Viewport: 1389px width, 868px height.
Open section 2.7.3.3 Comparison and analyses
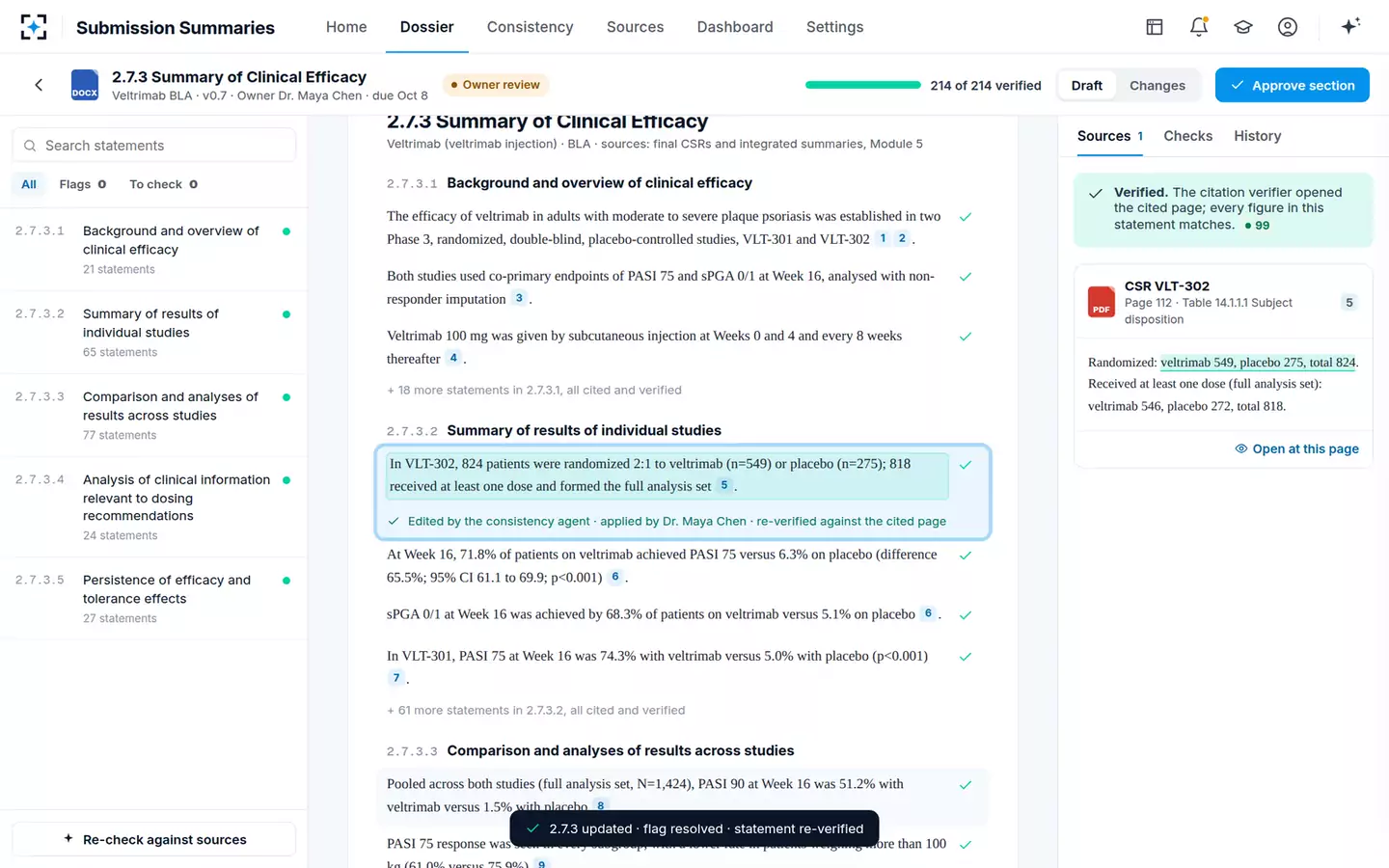tap(153, 416)
